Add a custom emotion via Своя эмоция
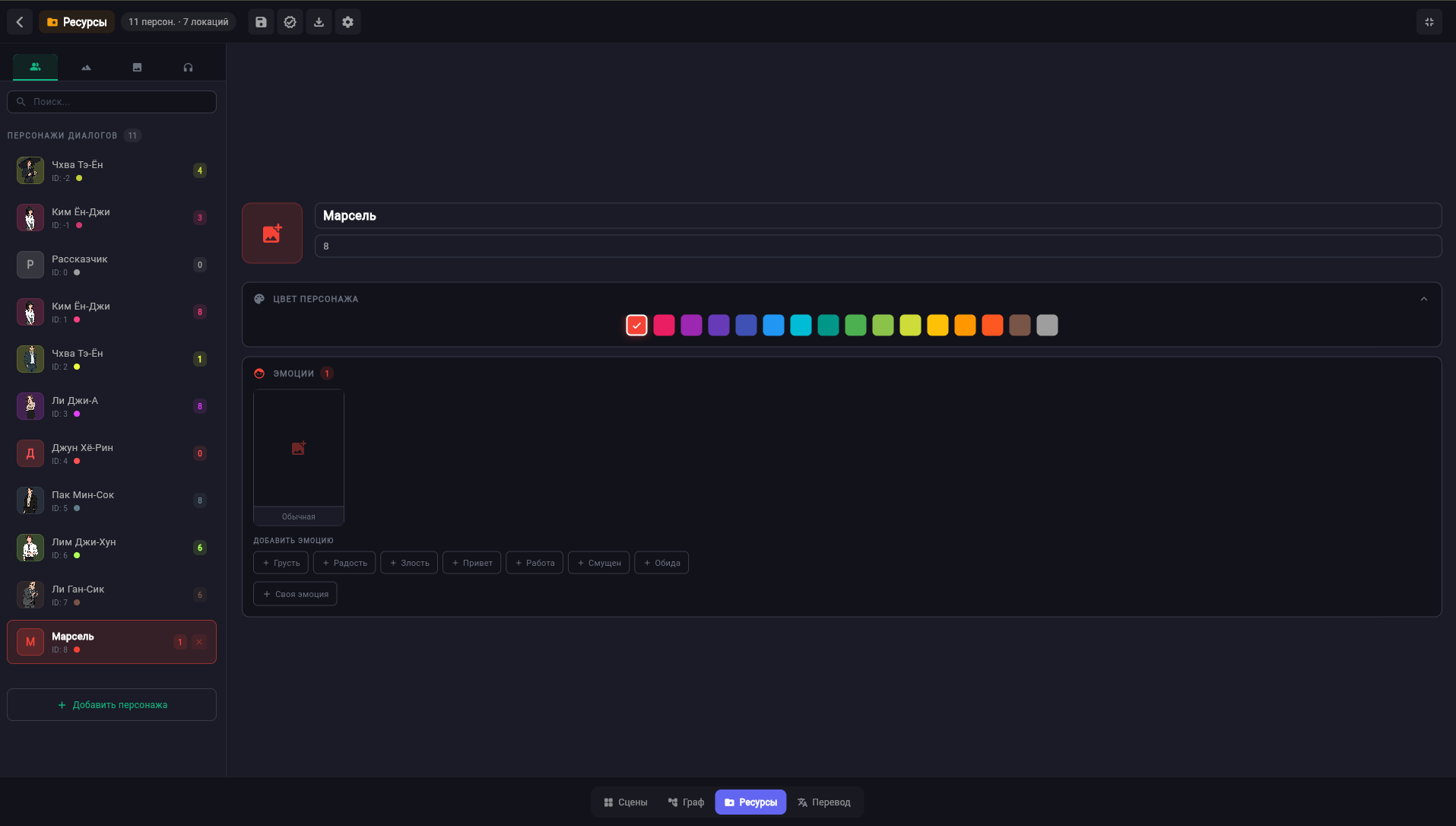 click(x=295, y=594)
